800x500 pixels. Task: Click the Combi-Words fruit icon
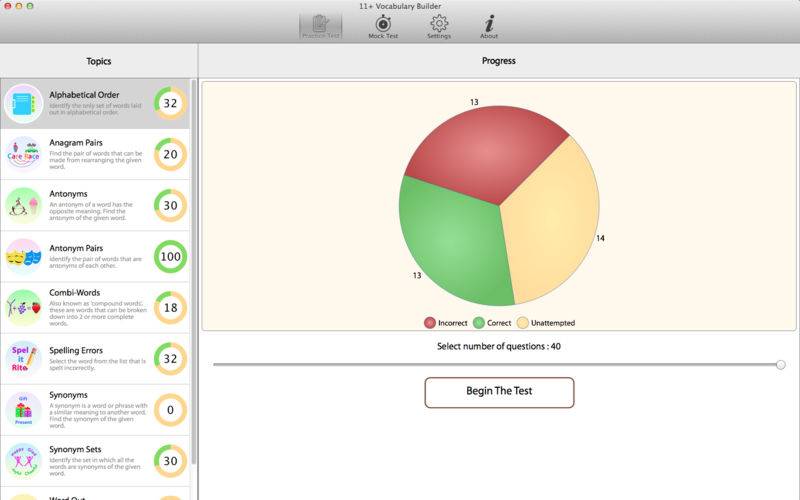pos(23,308)
